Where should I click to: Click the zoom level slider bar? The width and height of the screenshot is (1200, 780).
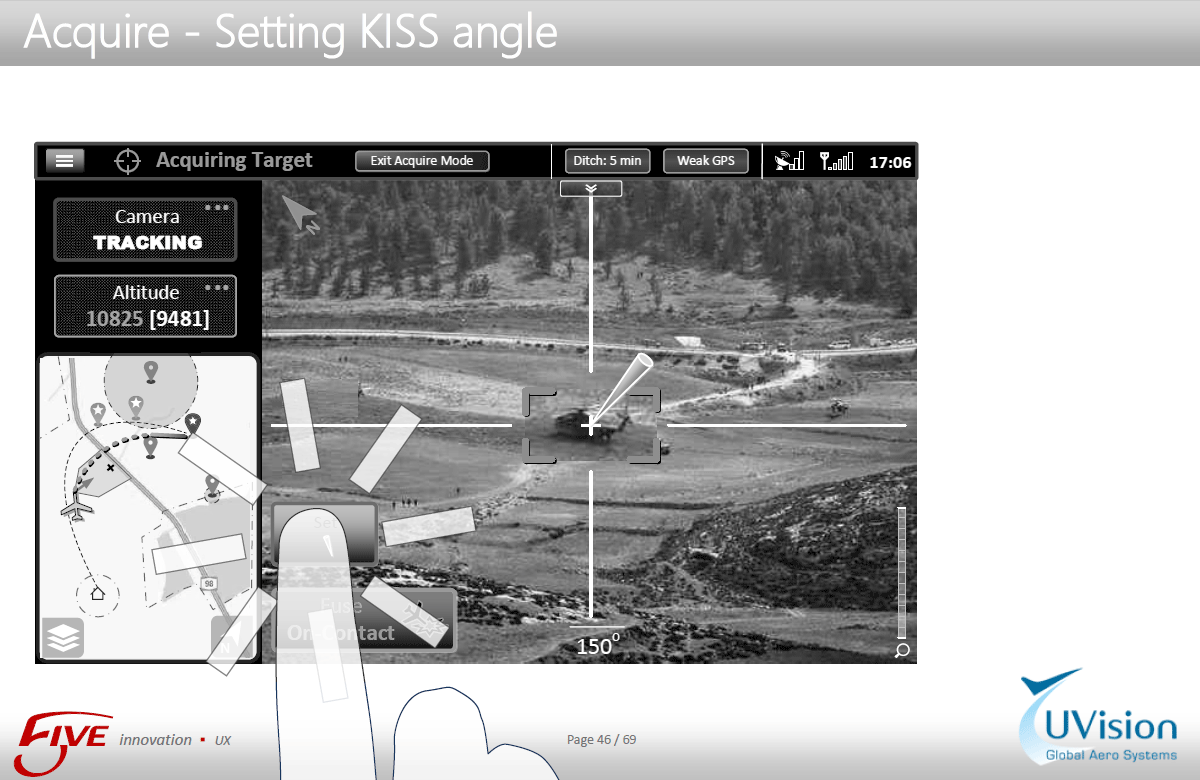pyautogui.click(x=902, y=572)
